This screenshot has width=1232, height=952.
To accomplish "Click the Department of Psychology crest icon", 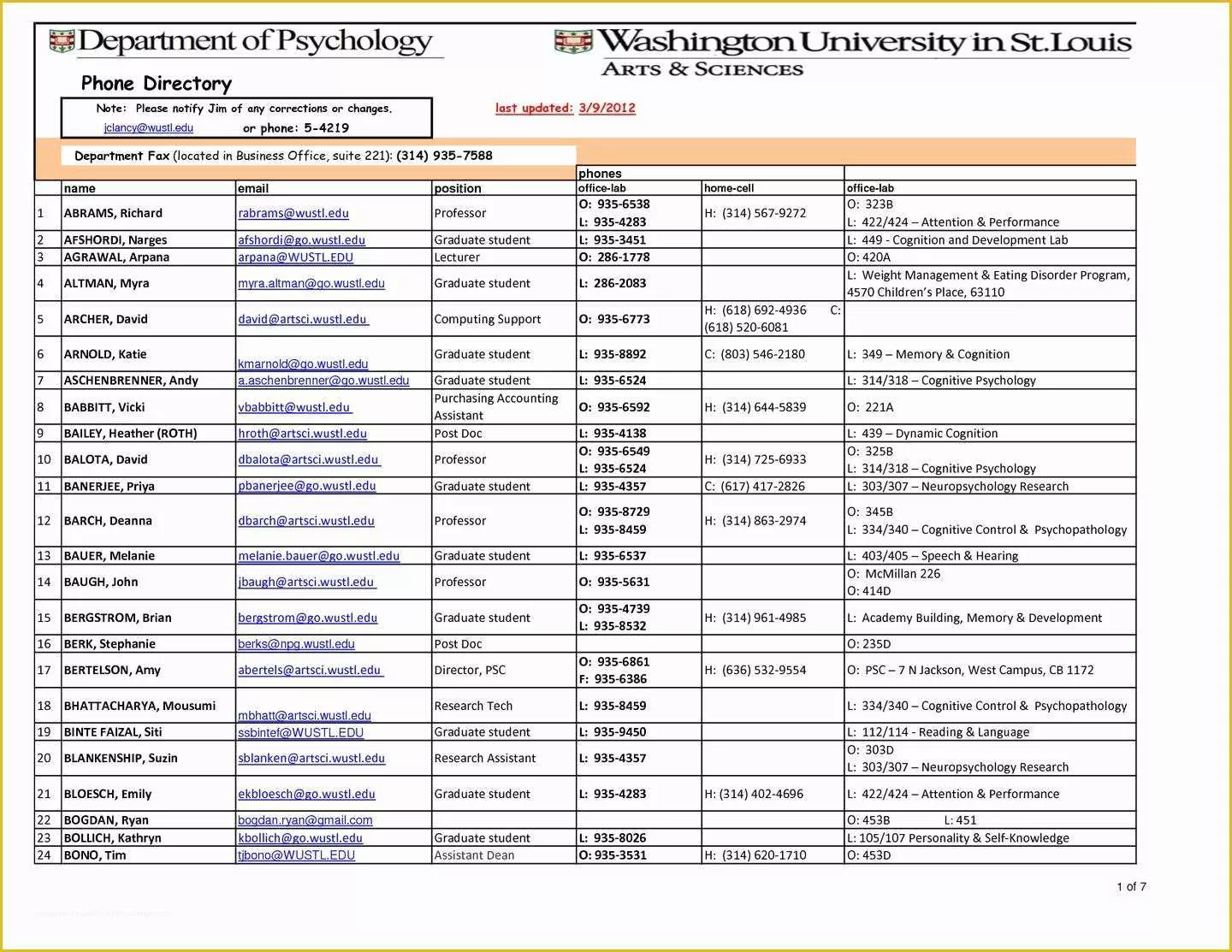I will tap(62, 41).
